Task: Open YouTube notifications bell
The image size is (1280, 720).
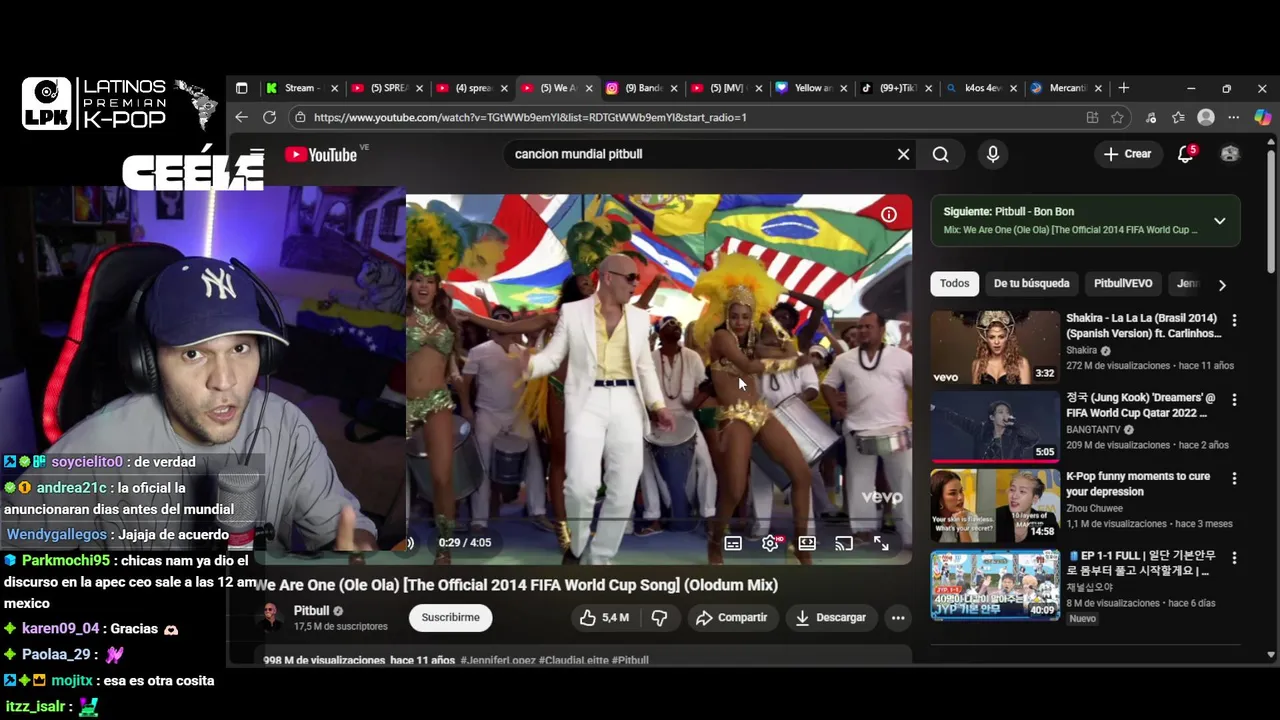Action: (1186, 154)
